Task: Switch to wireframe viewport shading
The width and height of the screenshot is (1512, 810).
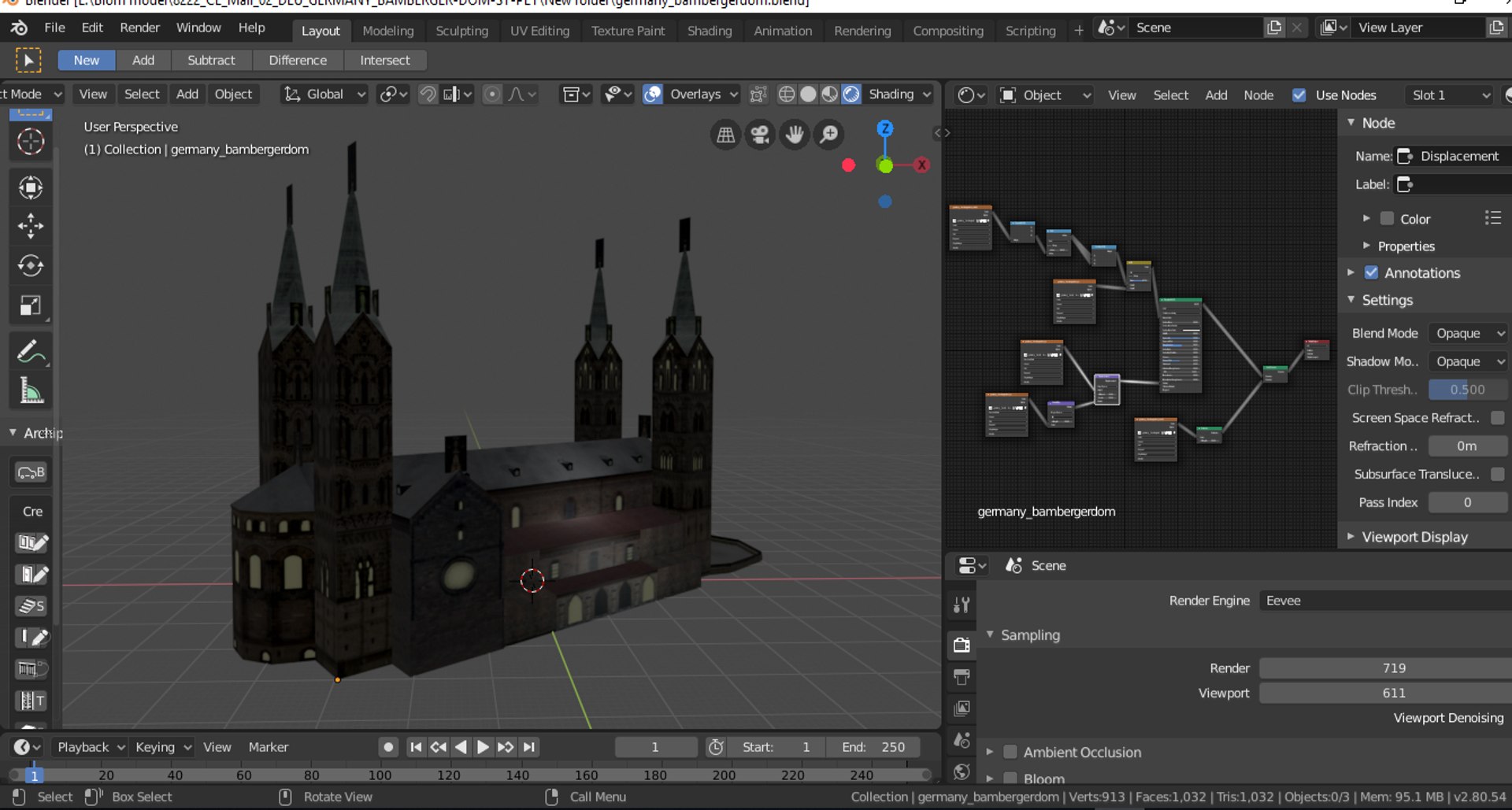Action: [x=786, y=94]
